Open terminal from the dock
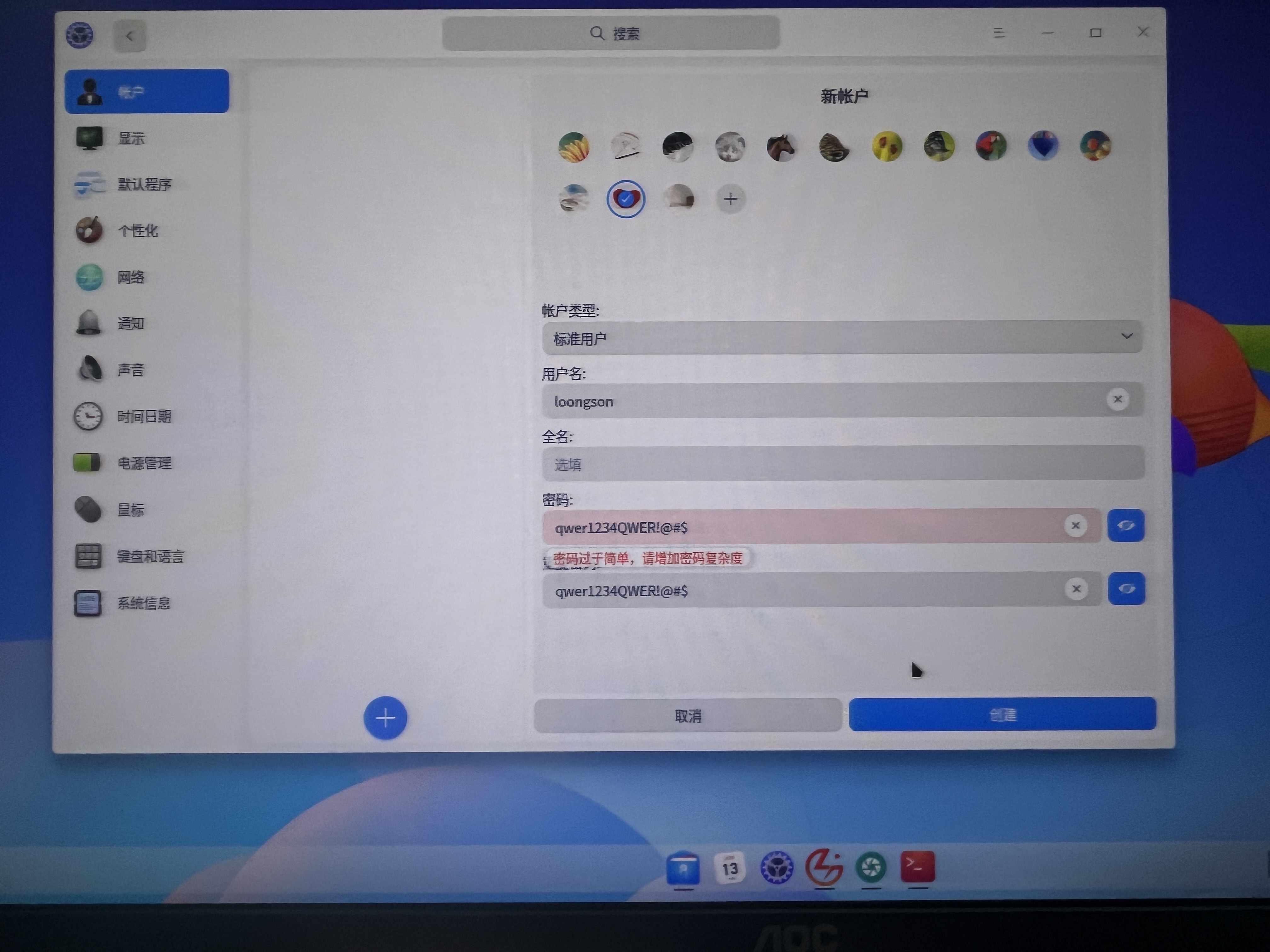Screen dimensions: 1270x952 tap(918, 867)
